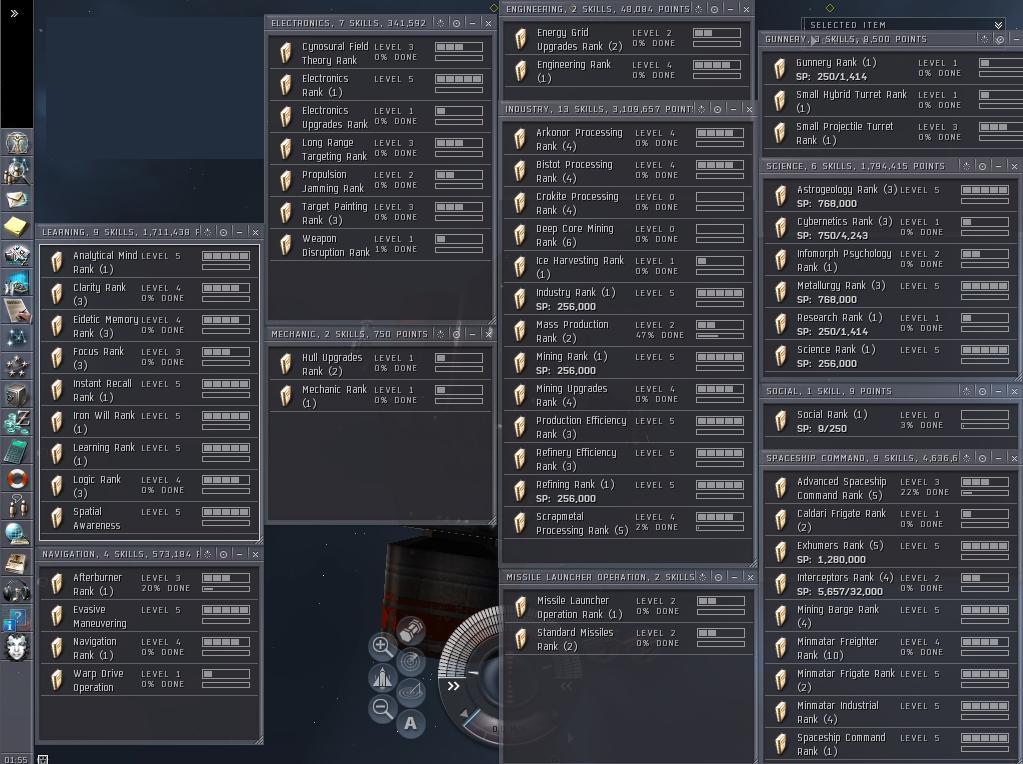Click the ship-shaped HUD button

tap(382, 677)
